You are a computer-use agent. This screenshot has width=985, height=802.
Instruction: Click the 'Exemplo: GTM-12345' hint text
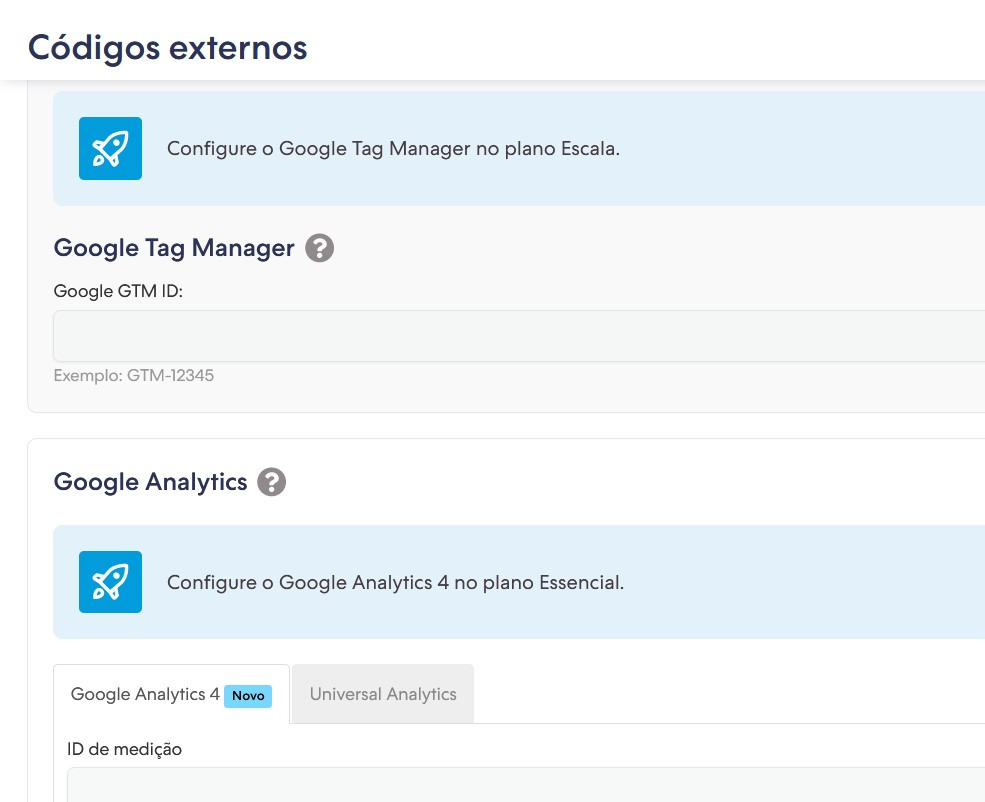134,376
